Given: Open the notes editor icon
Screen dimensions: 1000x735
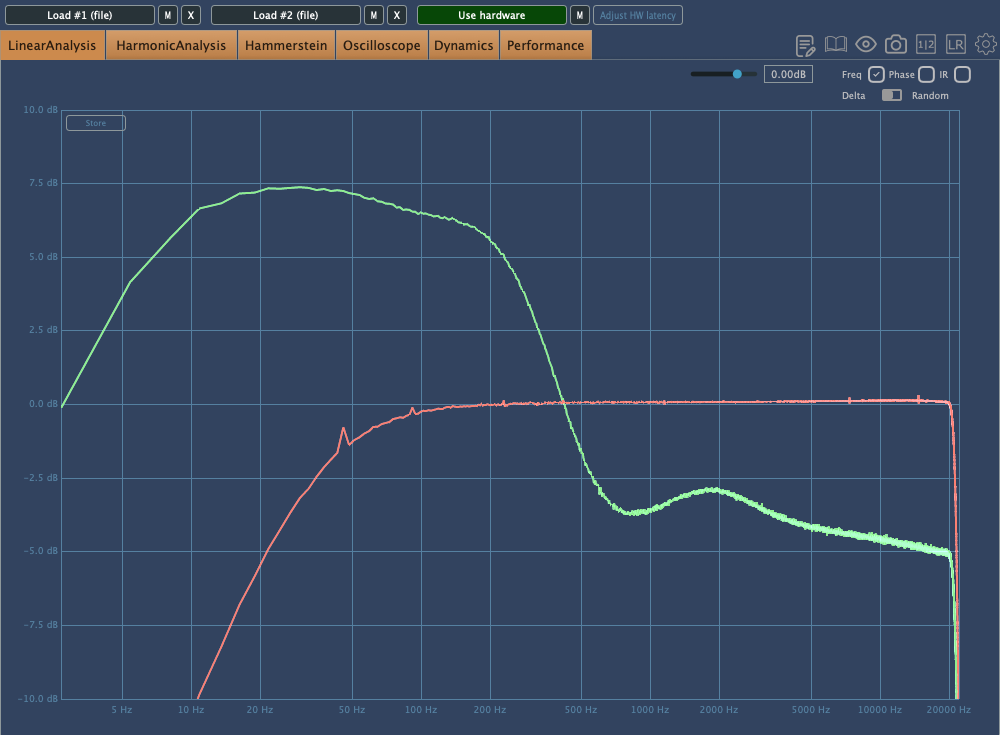Looking at the screenshot, I should (x=806, y=45).
